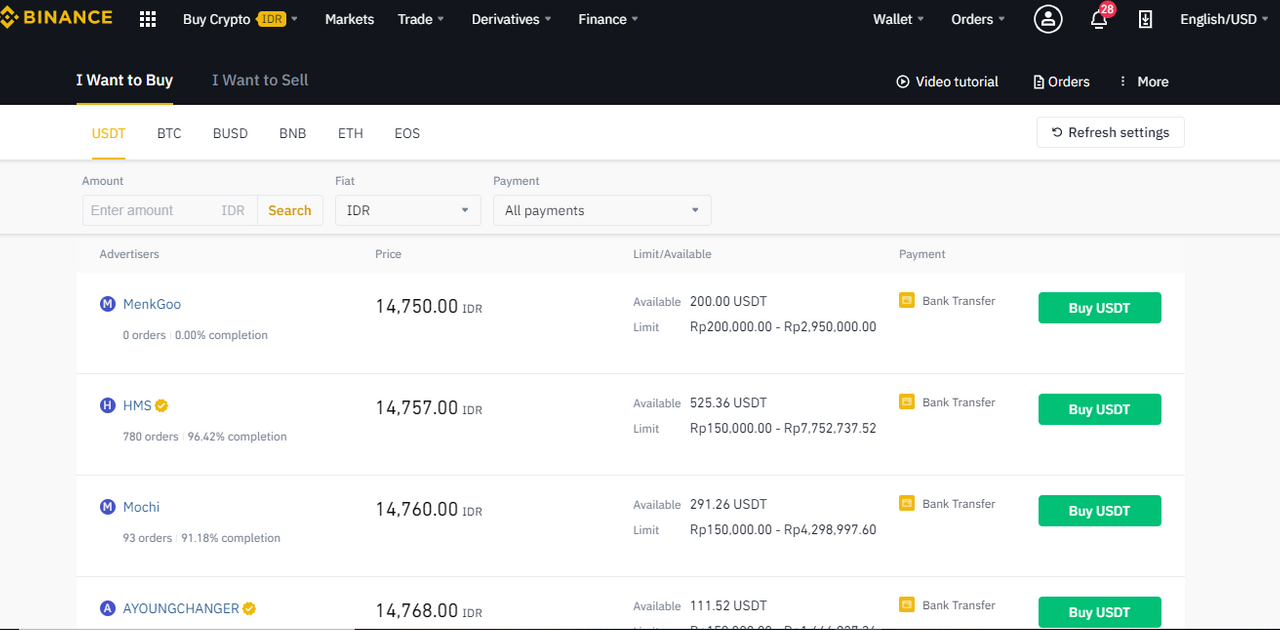Open HMS advertiser profile link

coord(137,405)
